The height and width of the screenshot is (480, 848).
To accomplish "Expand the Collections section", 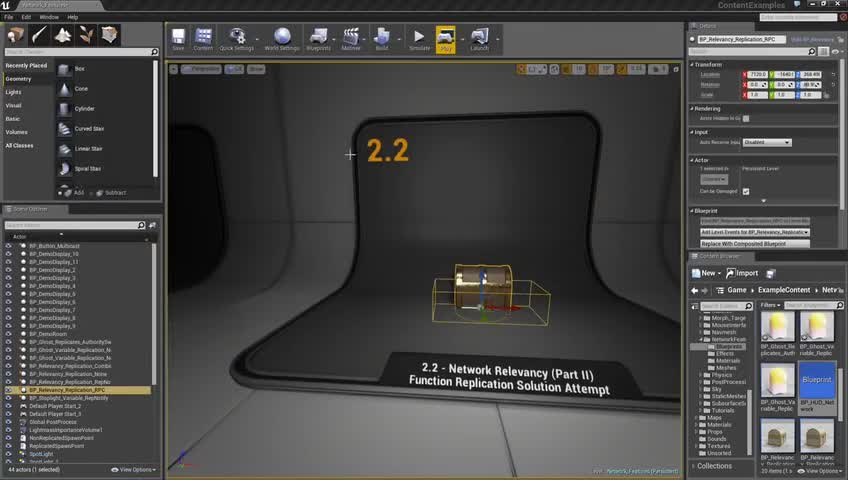I will 714,466.
